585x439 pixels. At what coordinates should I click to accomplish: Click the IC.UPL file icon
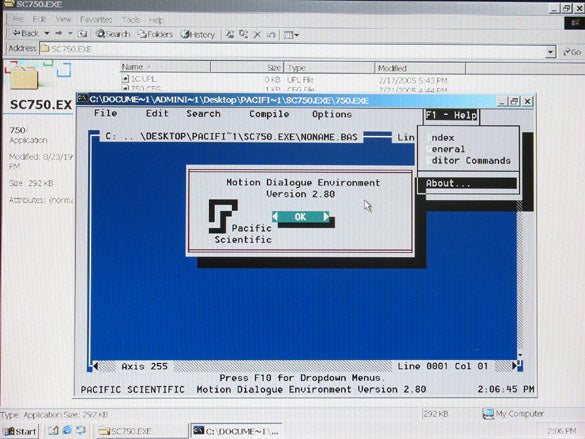point(125,79)
